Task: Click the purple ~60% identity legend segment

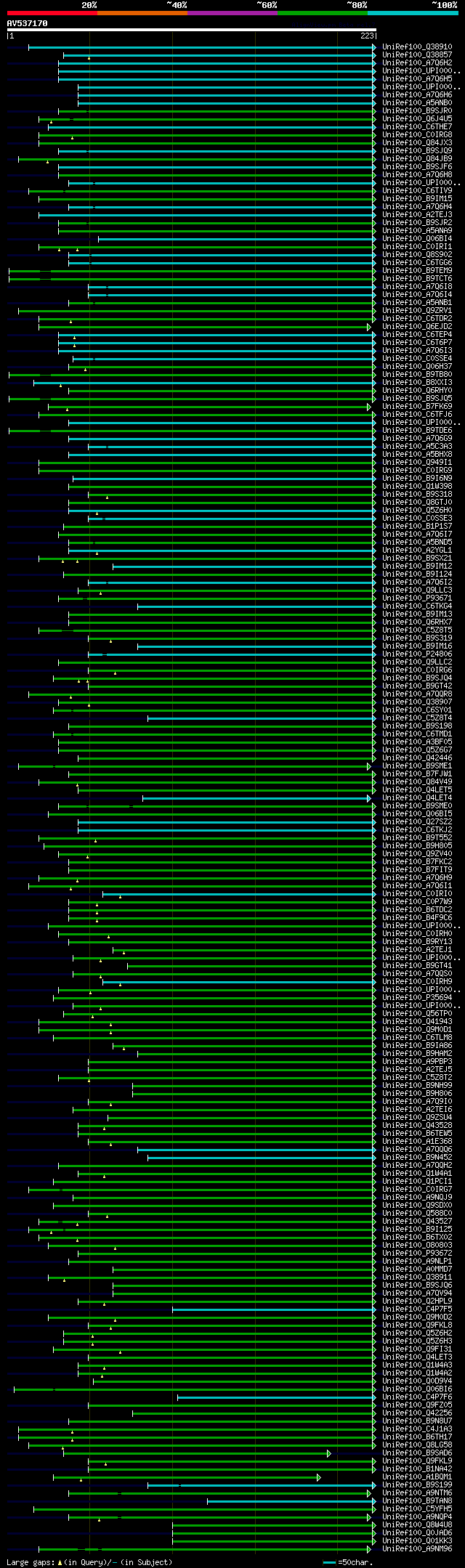Action: tap(232, 13)
